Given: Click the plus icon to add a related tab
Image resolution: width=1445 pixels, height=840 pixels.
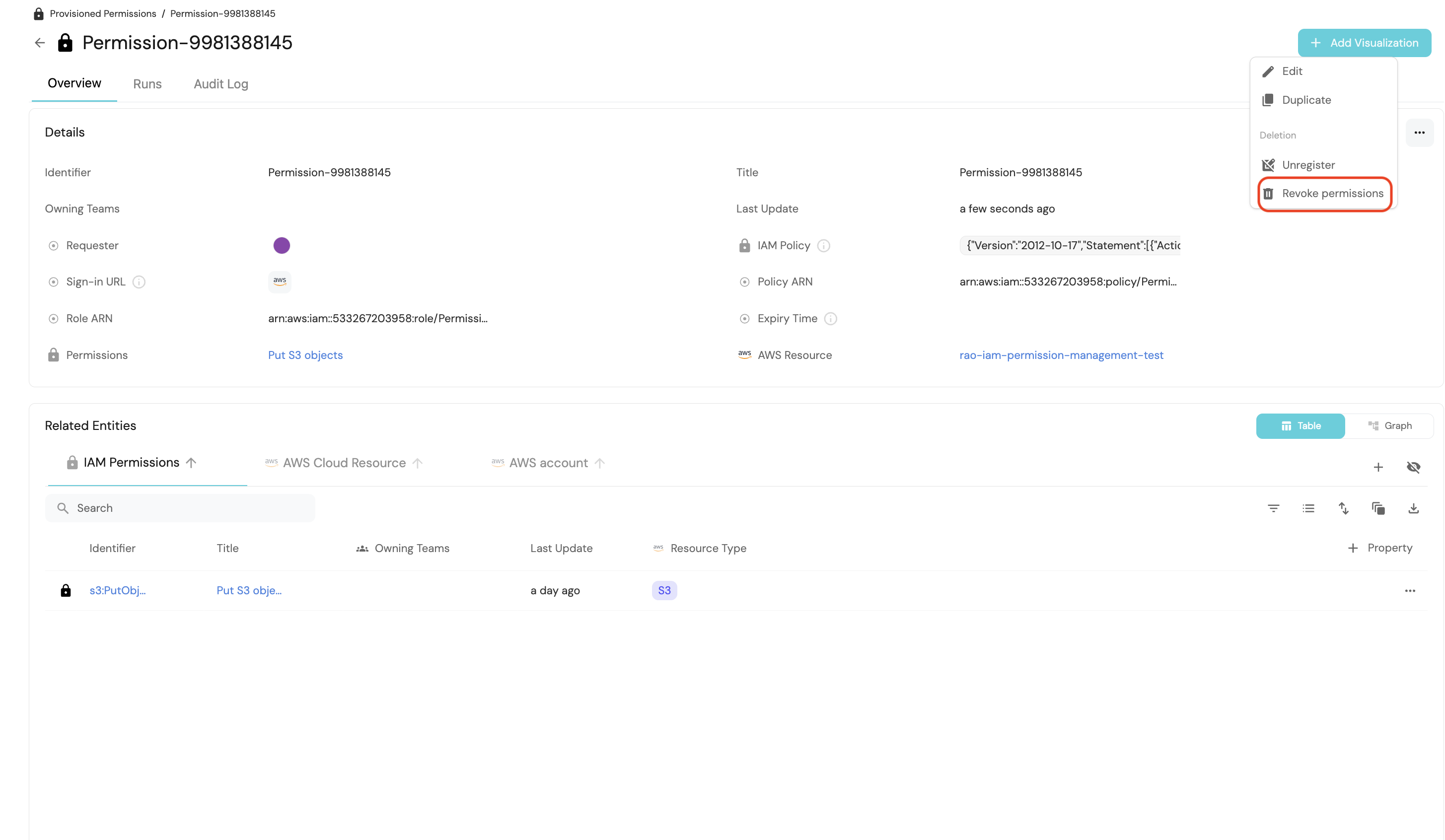Looking at the screenshot, I should click(x=1378, y=467).
